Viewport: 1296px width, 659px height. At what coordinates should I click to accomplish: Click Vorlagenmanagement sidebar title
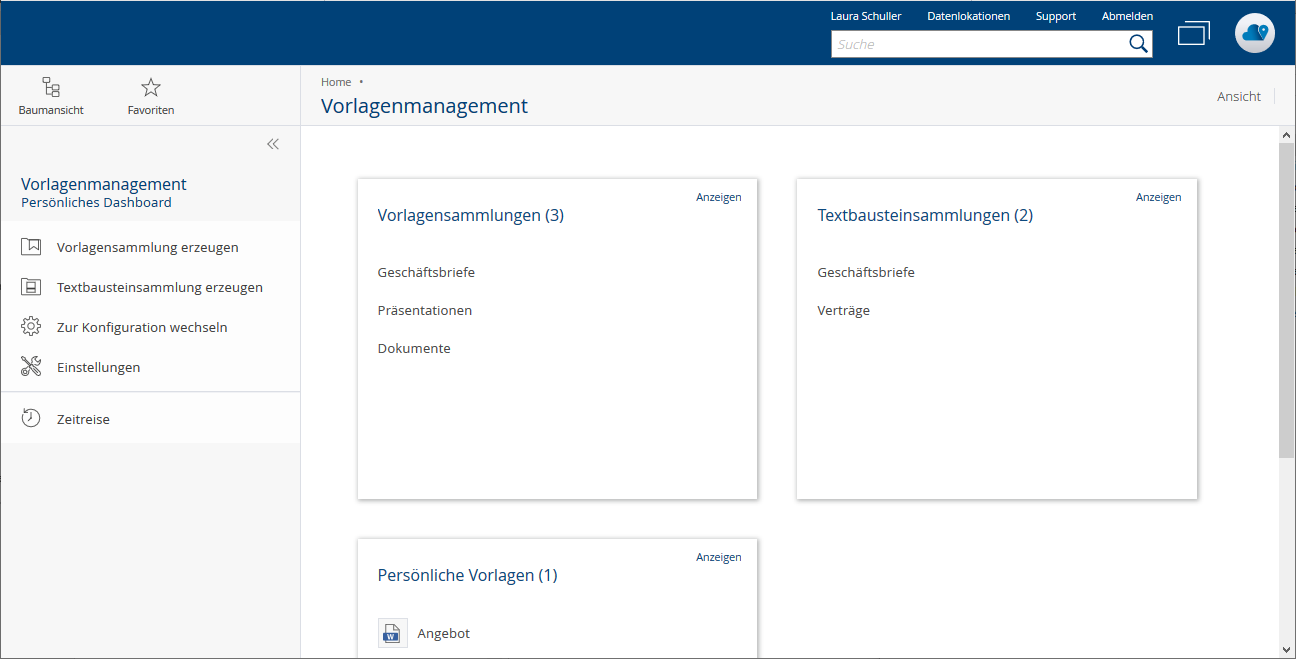click(x=104, y=184)
